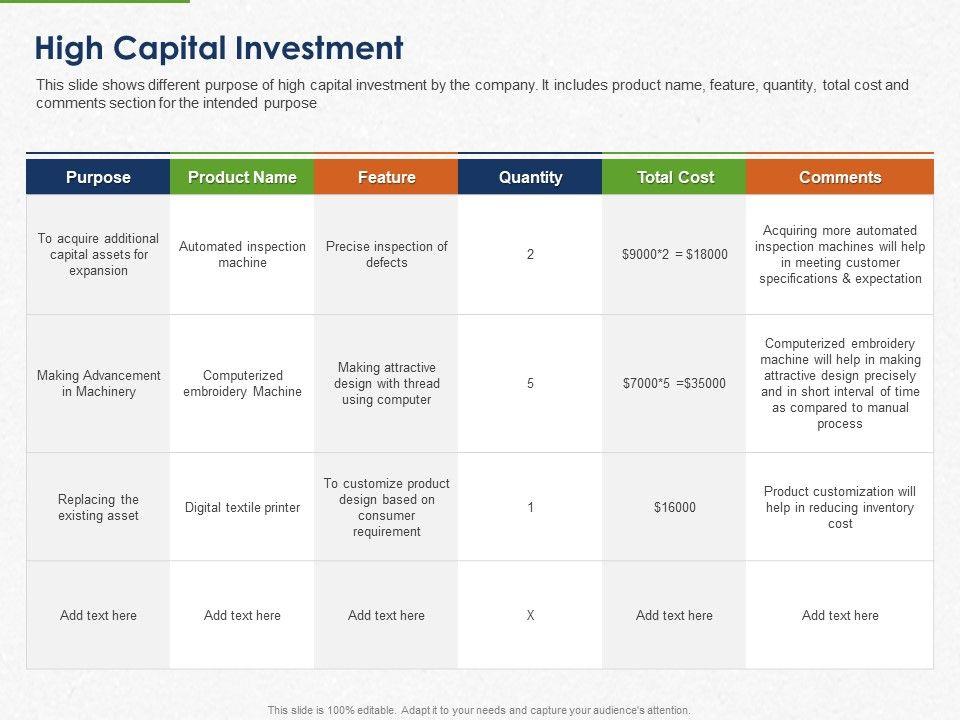Click the High Capital Investment slide title

(x=219, y=48)
